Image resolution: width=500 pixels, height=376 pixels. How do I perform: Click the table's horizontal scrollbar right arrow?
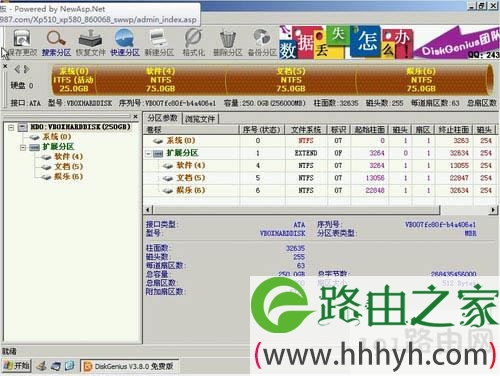point(493,210)
